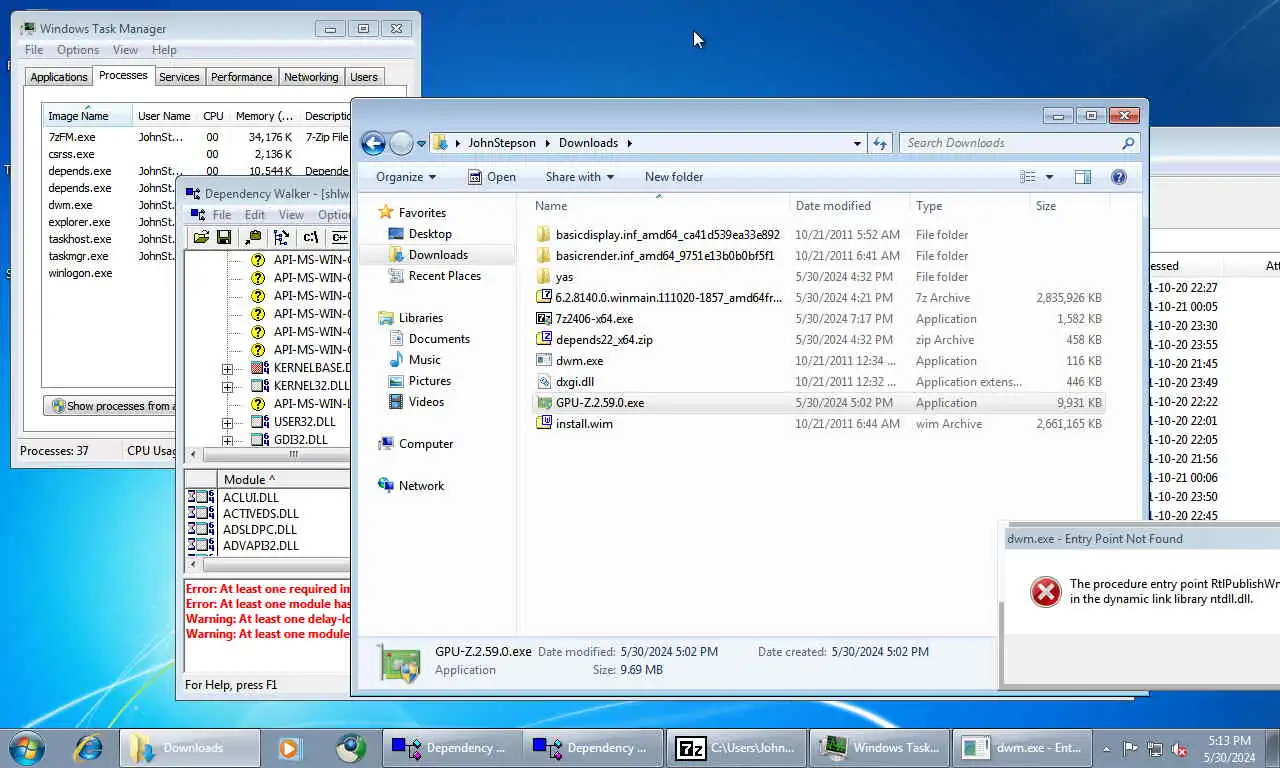This screenshot has height=768, width=1280.
Task: Sort files by Date modified column
Action: pyautogui.click(x=849, y=206)
